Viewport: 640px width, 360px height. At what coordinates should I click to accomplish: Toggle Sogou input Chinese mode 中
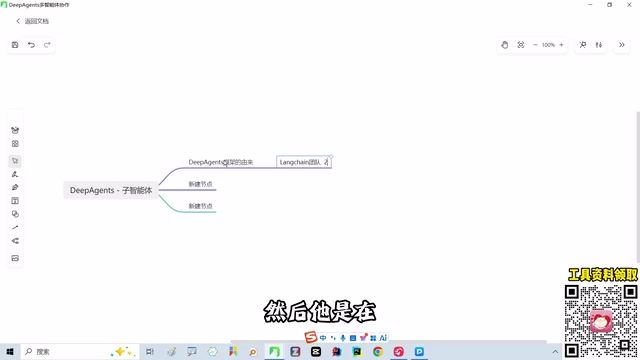(323, 338)
